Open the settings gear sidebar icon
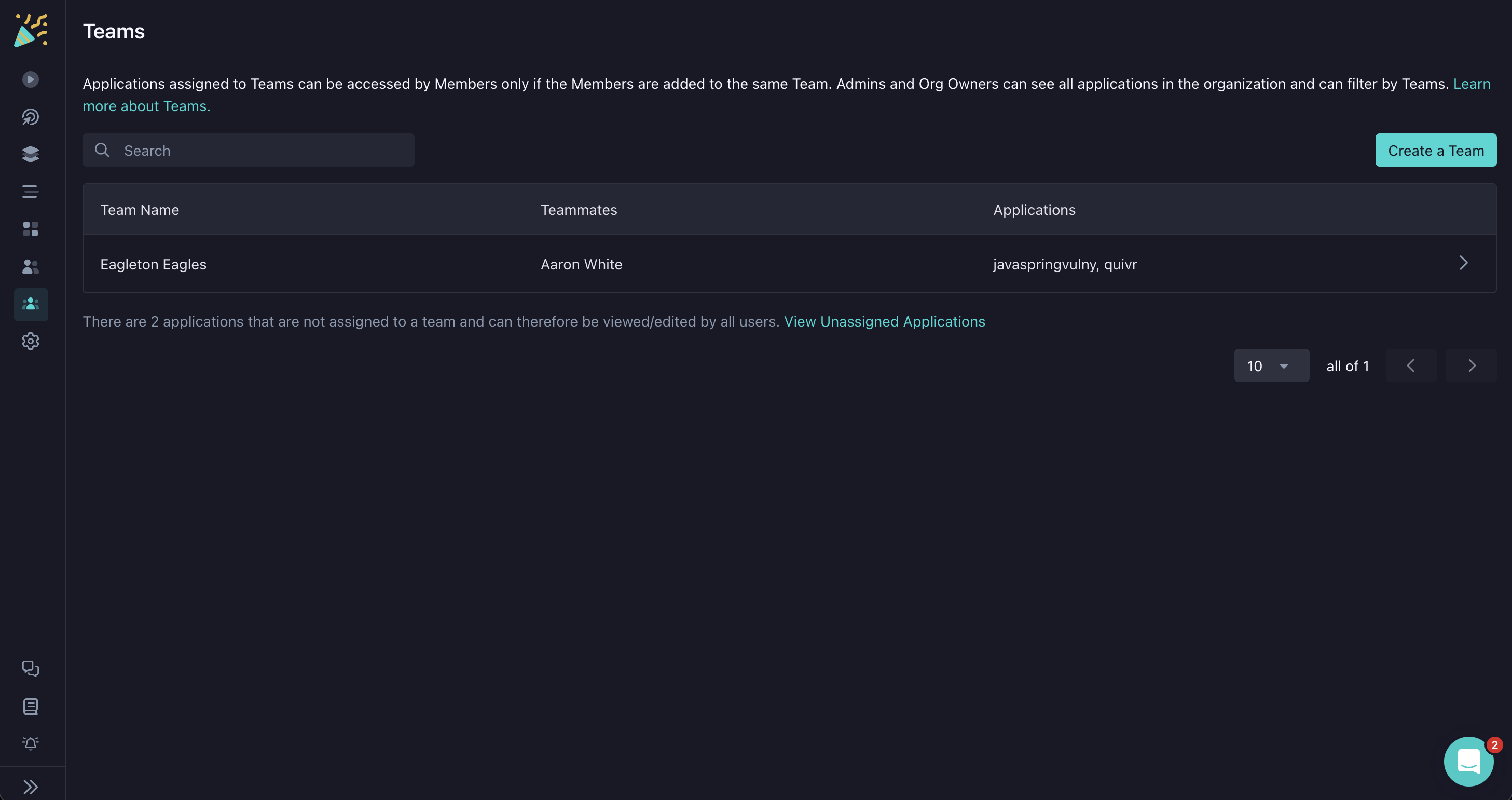Screen dimensions: 1512x800 pos(31,341)
